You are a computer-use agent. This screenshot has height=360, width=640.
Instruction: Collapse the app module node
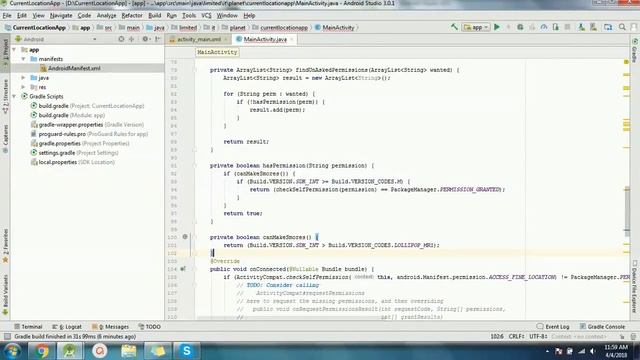coord(14,49)
